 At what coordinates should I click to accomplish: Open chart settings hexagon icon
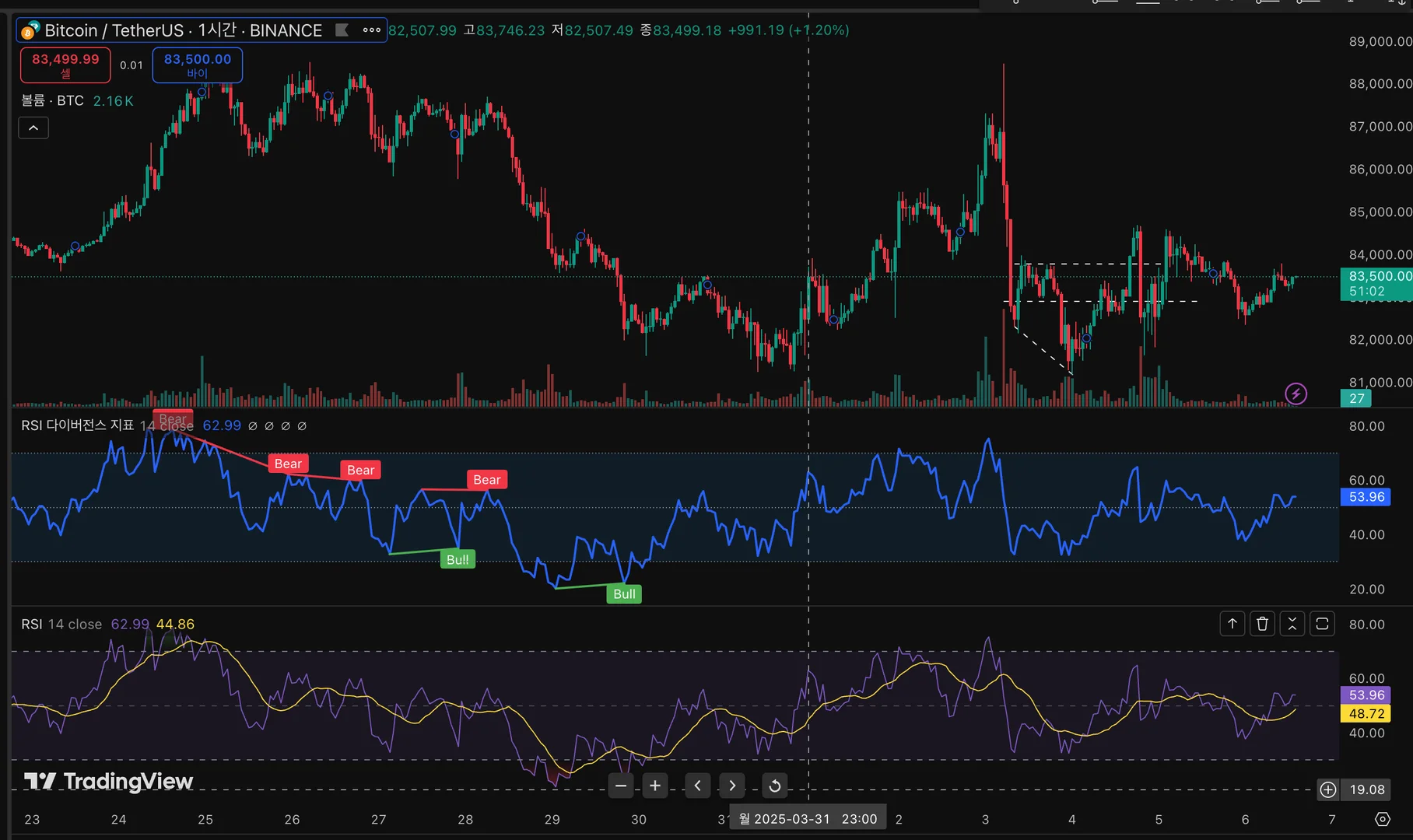tap(1382, 819)
